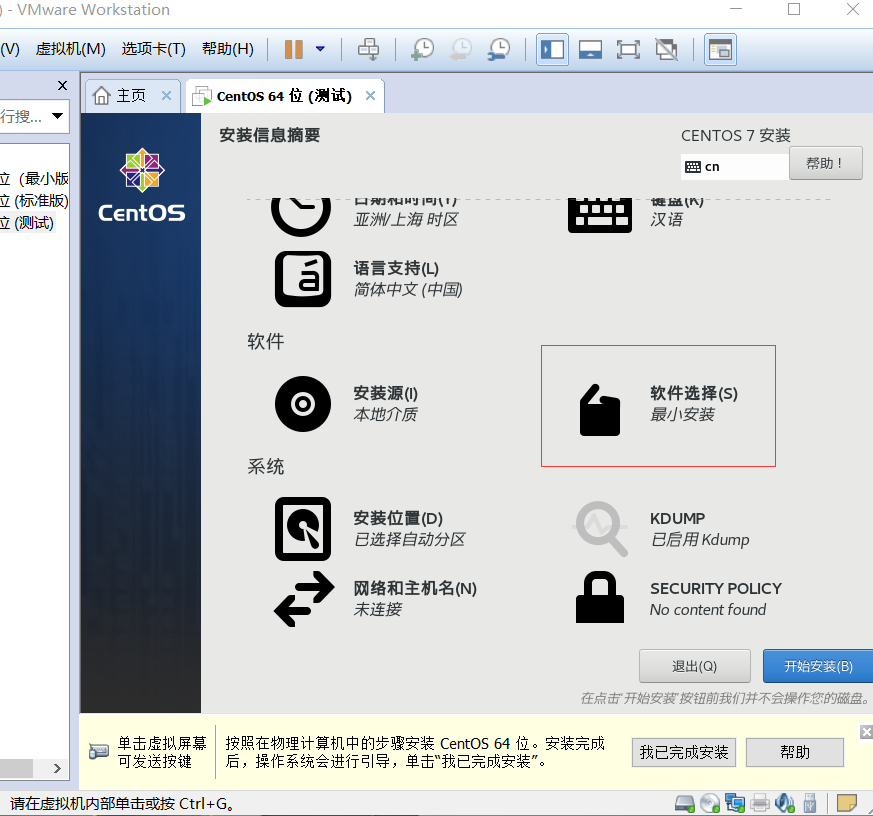Click the 安装位置(D) label

pyautogui.click(x=398, y=519)
